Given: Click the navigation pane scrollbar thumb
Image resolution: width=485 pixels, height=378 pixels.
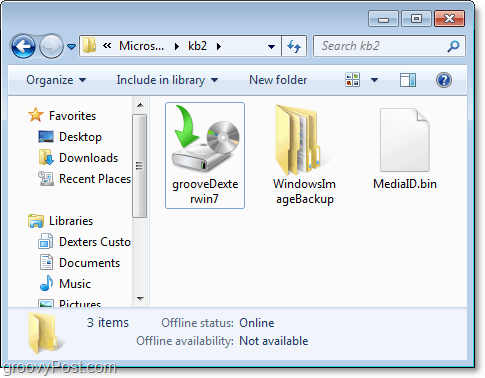Looking at the screenshot, I should click(x=139, y=166).
